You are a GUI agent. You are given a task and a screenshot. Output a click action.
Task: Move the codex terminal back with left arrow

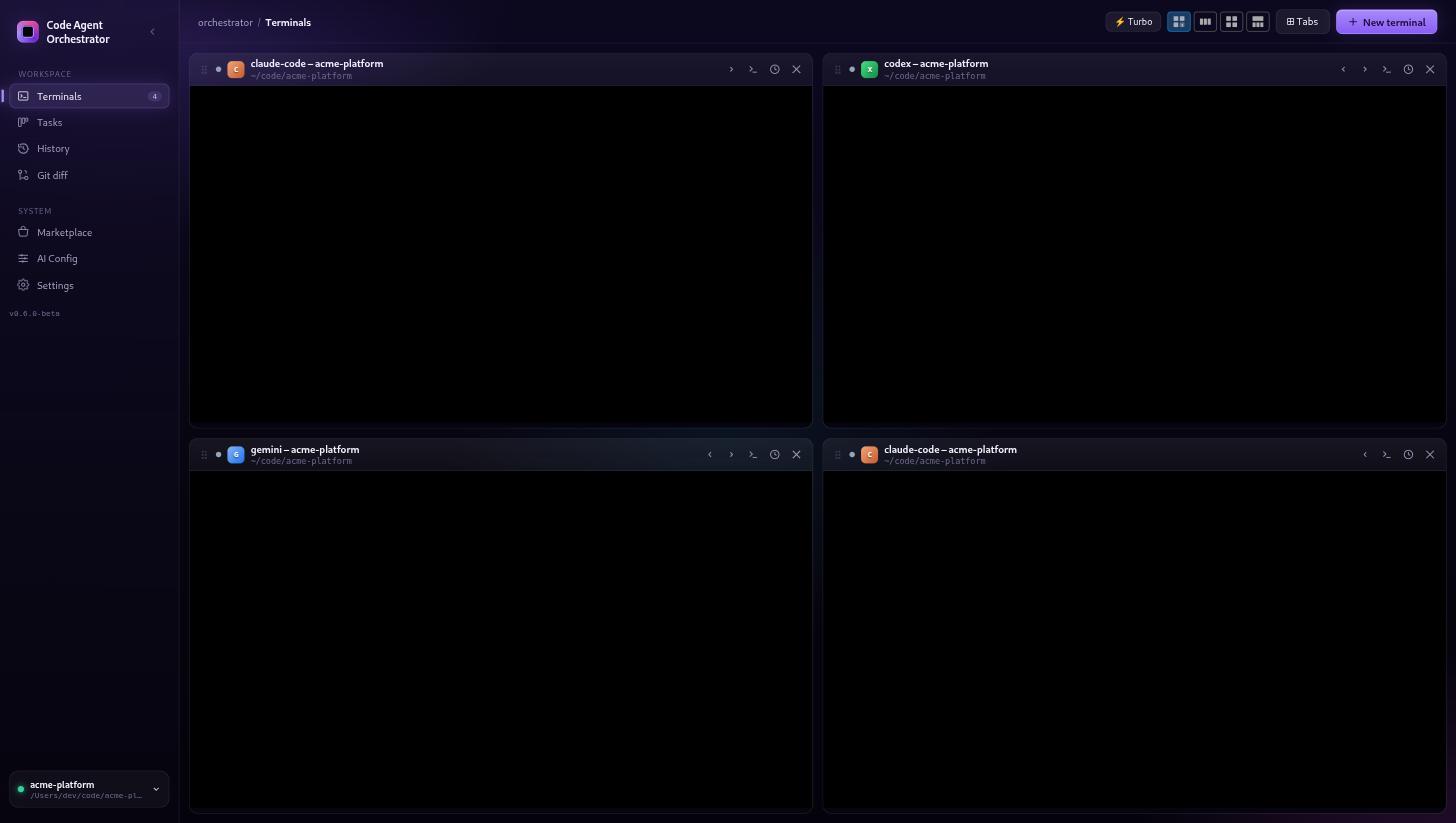1343,69
